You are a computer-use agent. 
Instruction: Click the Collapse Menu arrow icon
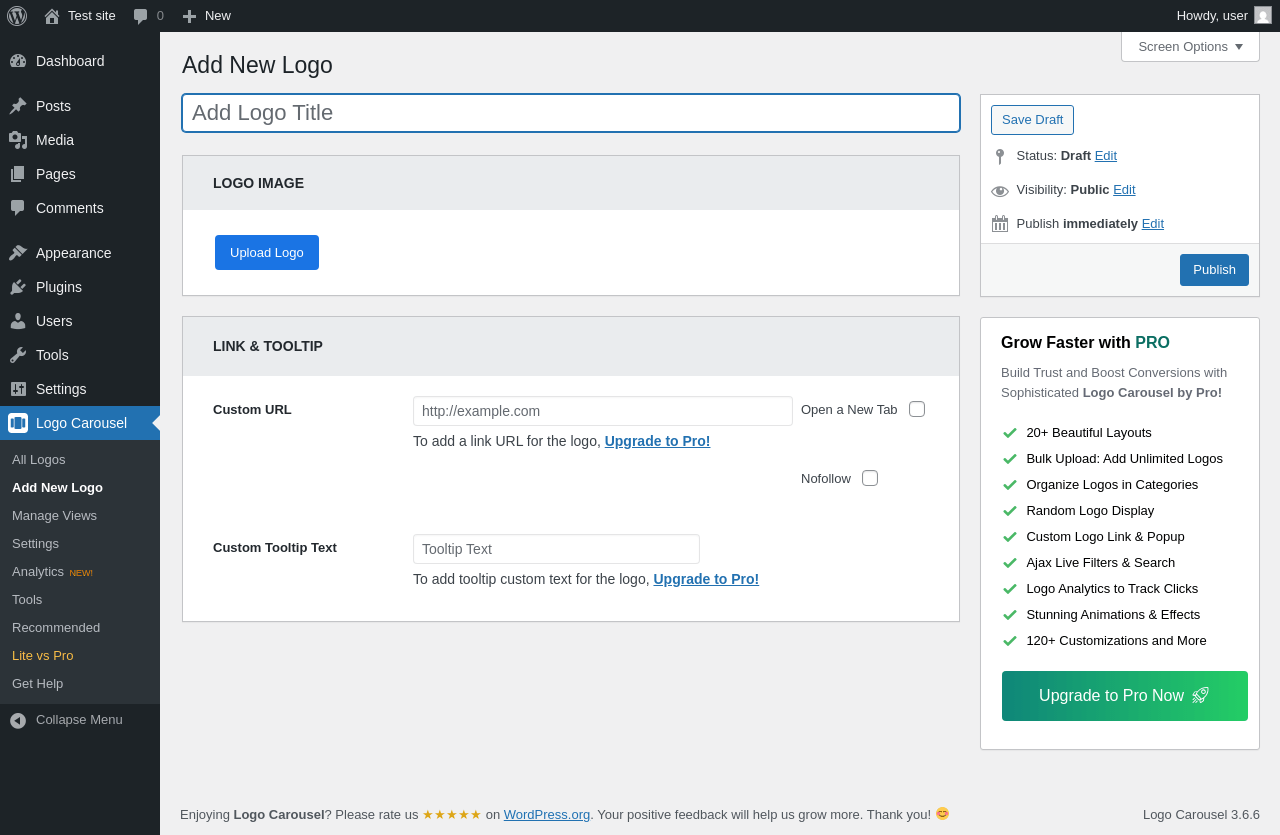point(18,720)
